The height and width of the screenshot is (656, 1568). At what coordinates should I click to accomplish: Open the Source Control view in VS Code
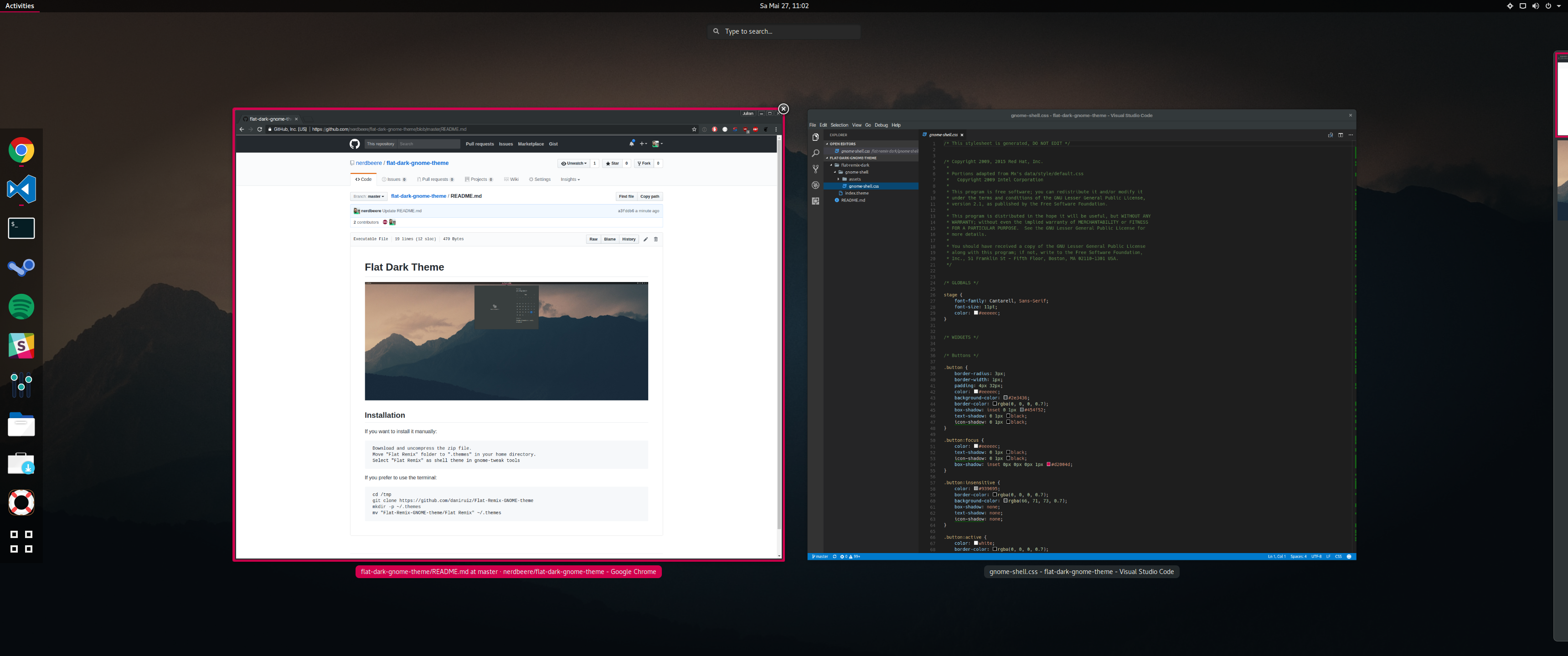[815, 169]
